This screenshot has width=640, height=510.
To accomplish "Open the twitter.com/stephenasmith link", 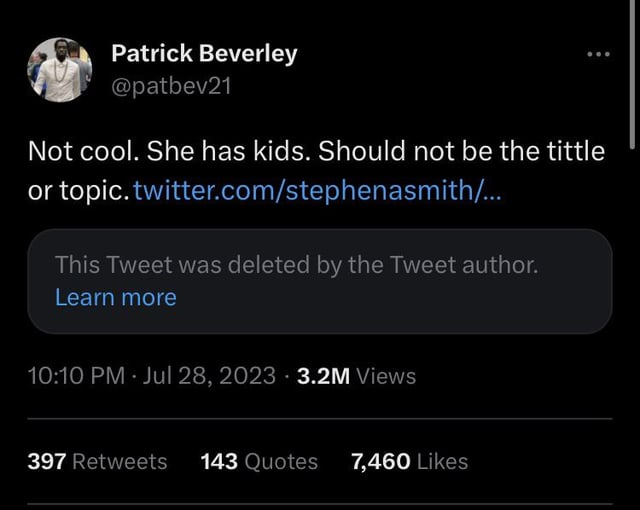I will tap(318, 190).
